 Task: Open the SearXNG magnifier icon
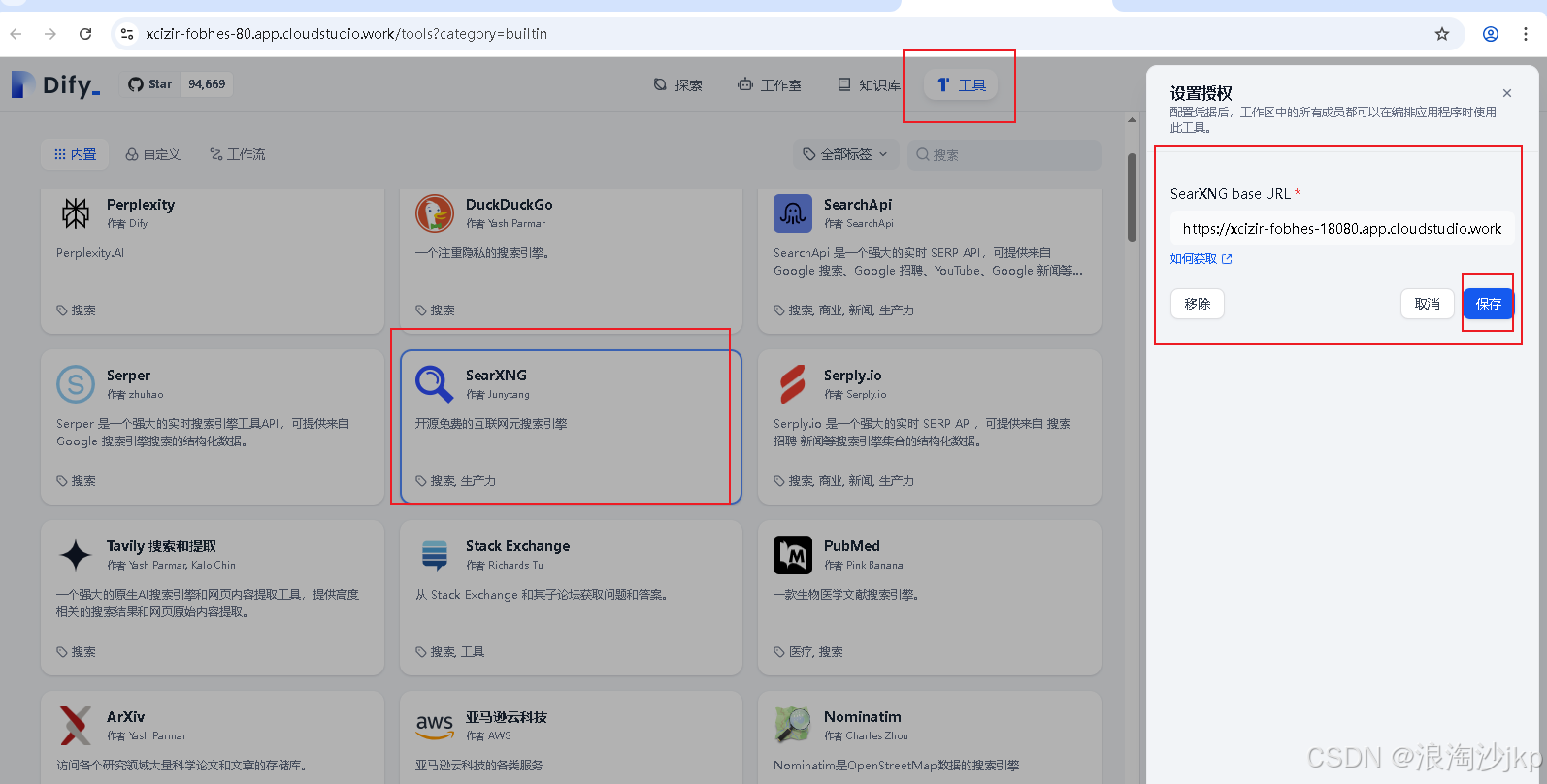click(x=435, y=384)
